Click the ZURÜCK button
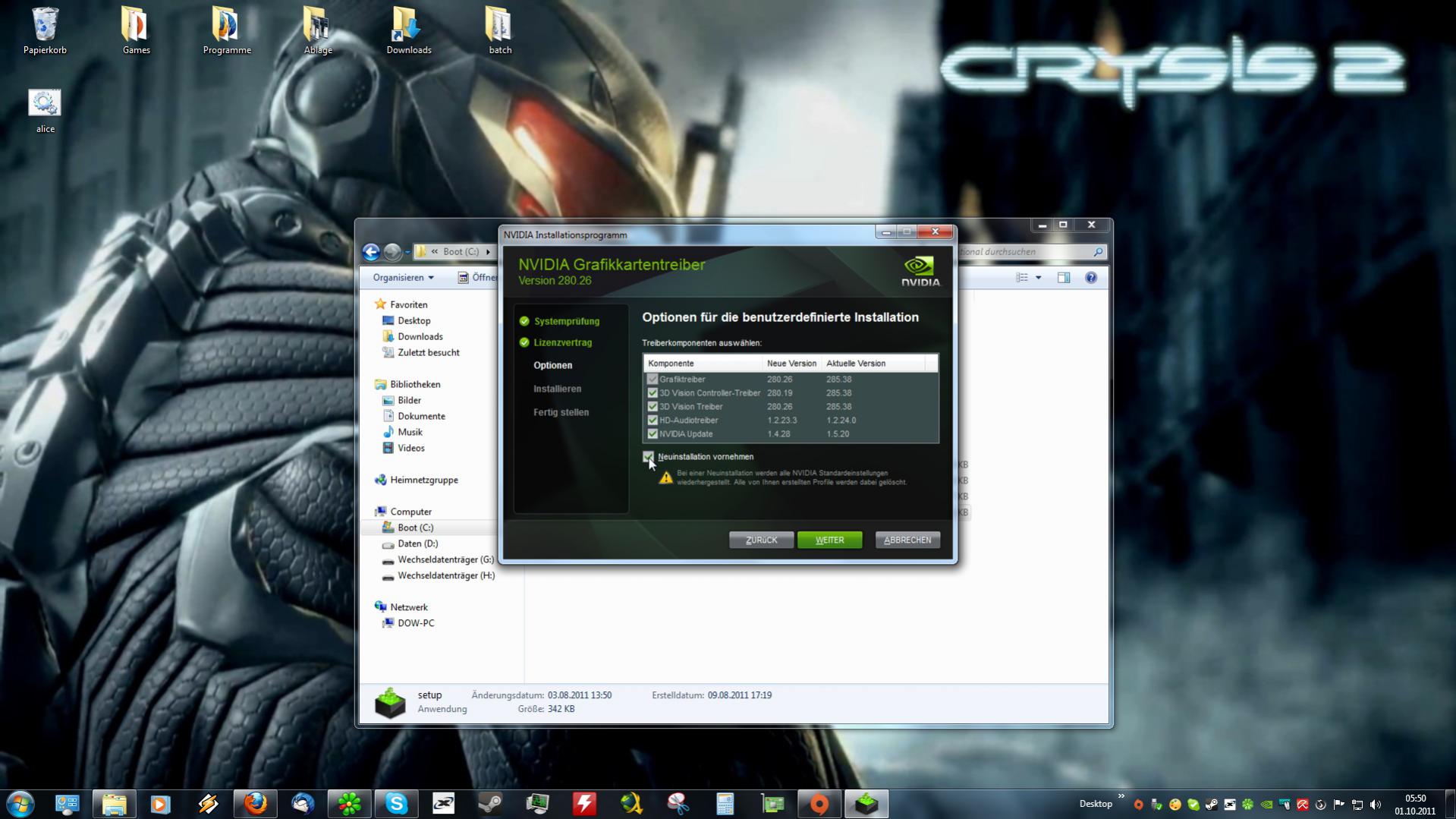The width and height of the screenshot is (1456, 819). point(761,540)
